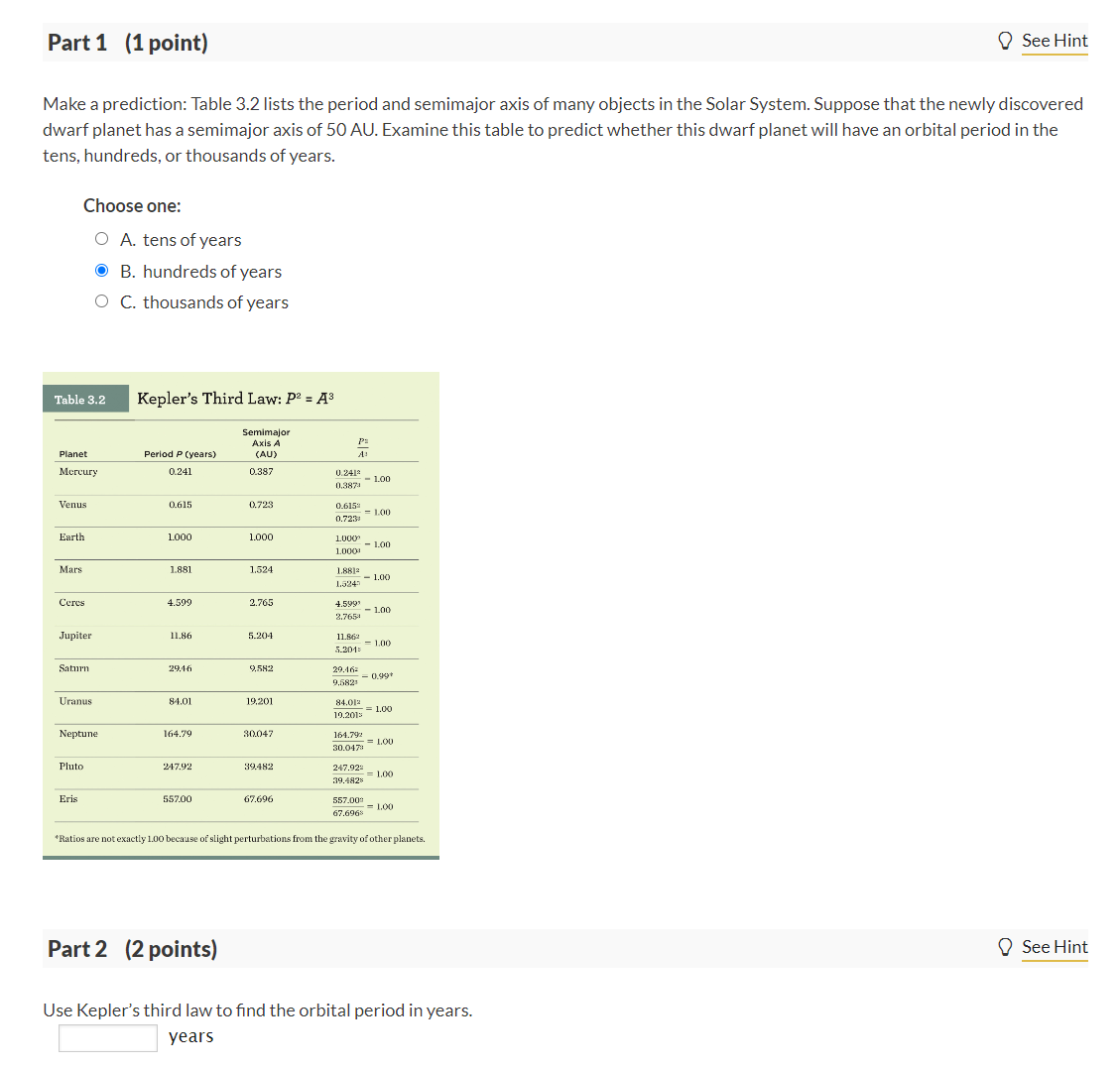Viewport: 1120px width, 1068px height.
Task: Click the years answer input field
Action: coord(108,1038)
